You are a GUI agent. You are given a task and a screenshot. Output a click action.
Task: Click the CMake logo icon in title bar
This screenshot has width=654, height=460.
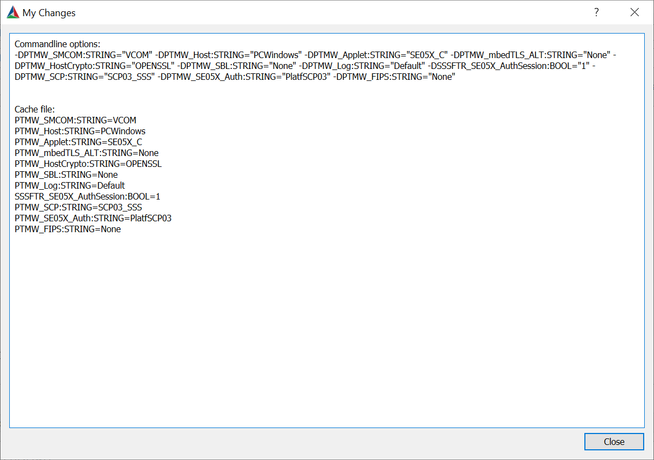[13, 13]
